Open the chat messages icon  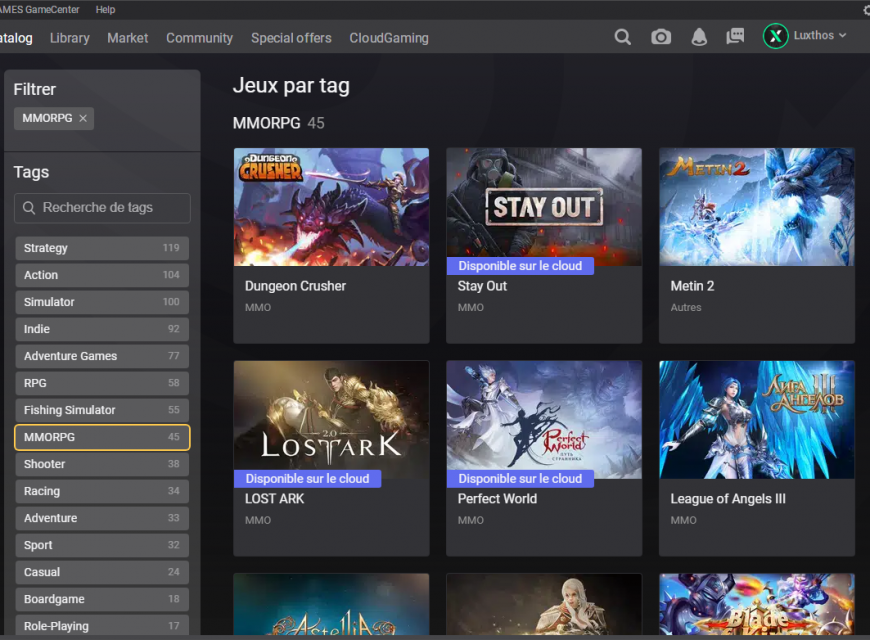(735, 37)
